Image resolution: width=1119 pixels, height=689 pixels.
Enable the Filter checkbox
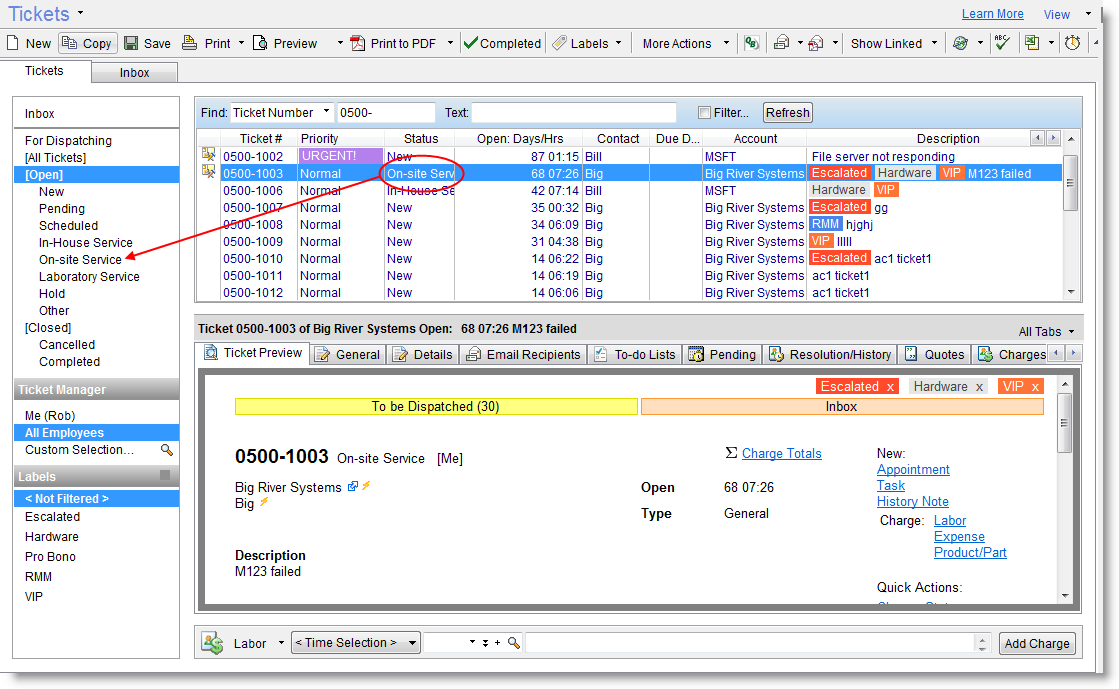[x=704, y=113]
